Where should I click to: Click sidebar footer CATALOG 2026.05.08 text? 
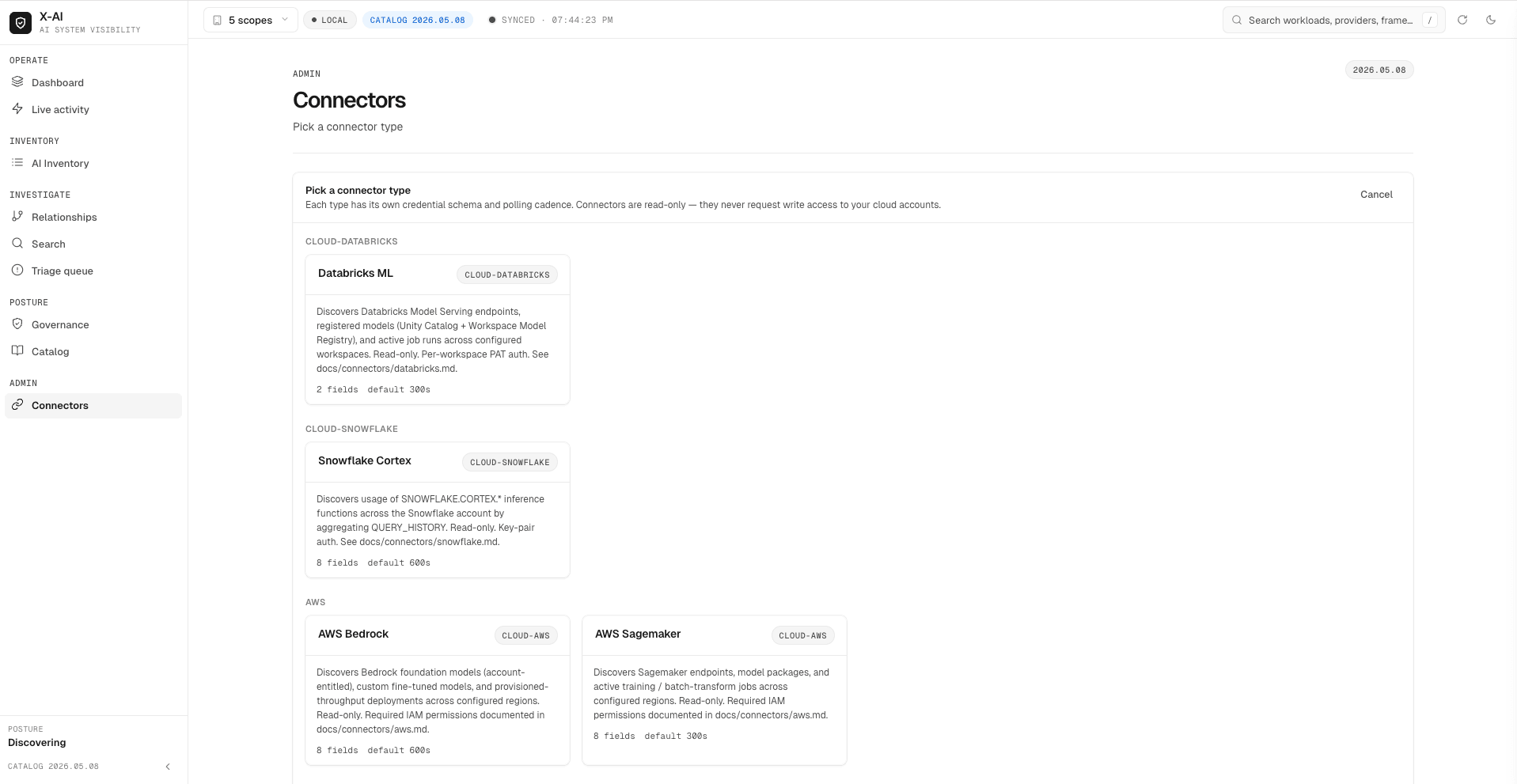(53, 767)
